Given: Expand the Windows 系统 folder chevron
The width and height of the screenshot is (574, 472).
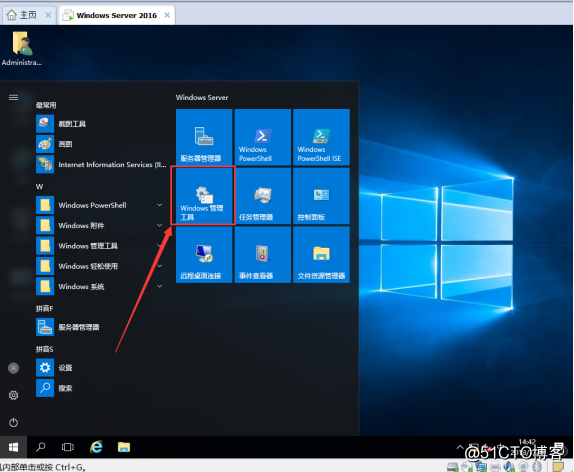Looking at the screenshot, I should click(x=160, y=286).
